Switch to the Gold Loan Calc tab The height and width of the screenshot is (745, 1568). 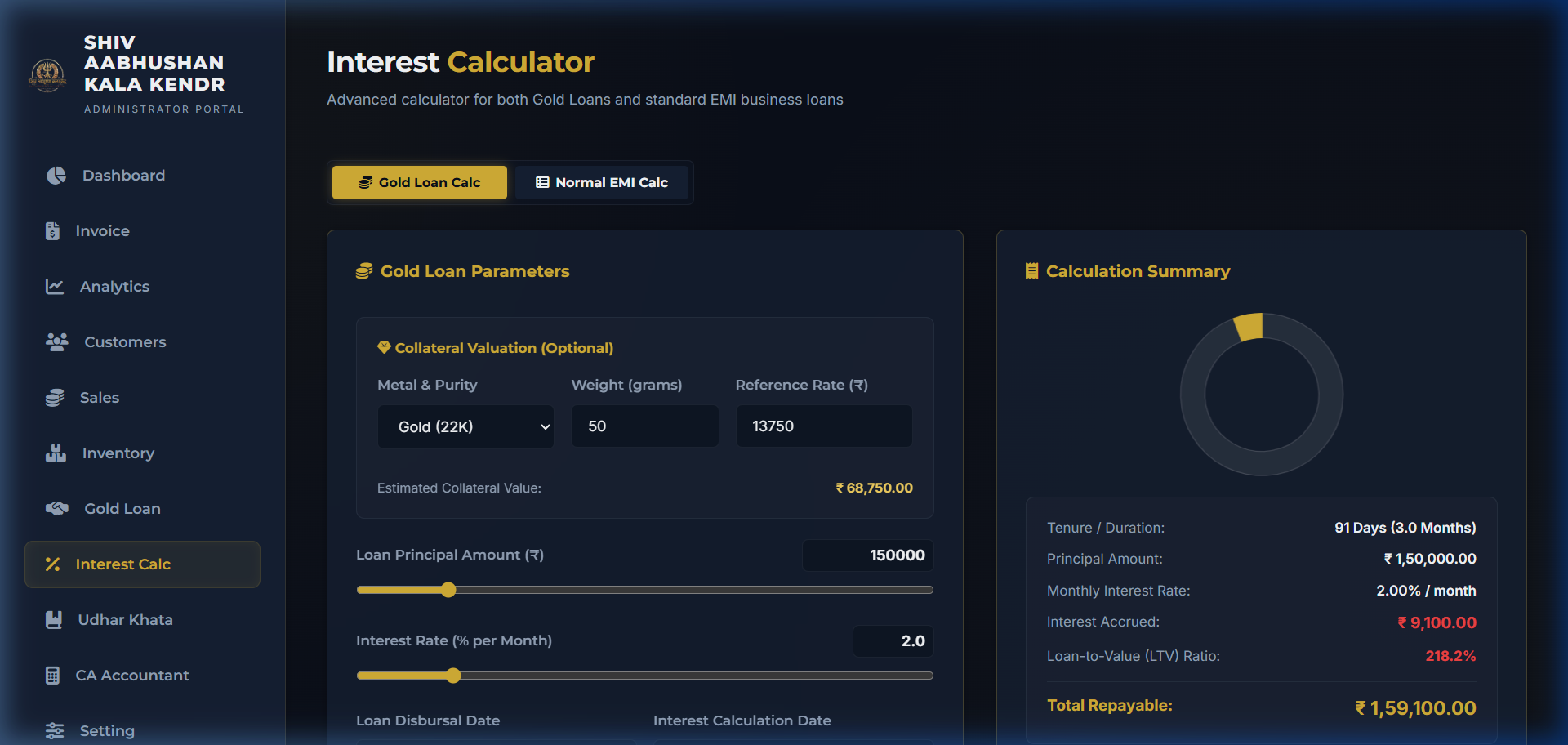pyautogui.click(x=420, y=182)
